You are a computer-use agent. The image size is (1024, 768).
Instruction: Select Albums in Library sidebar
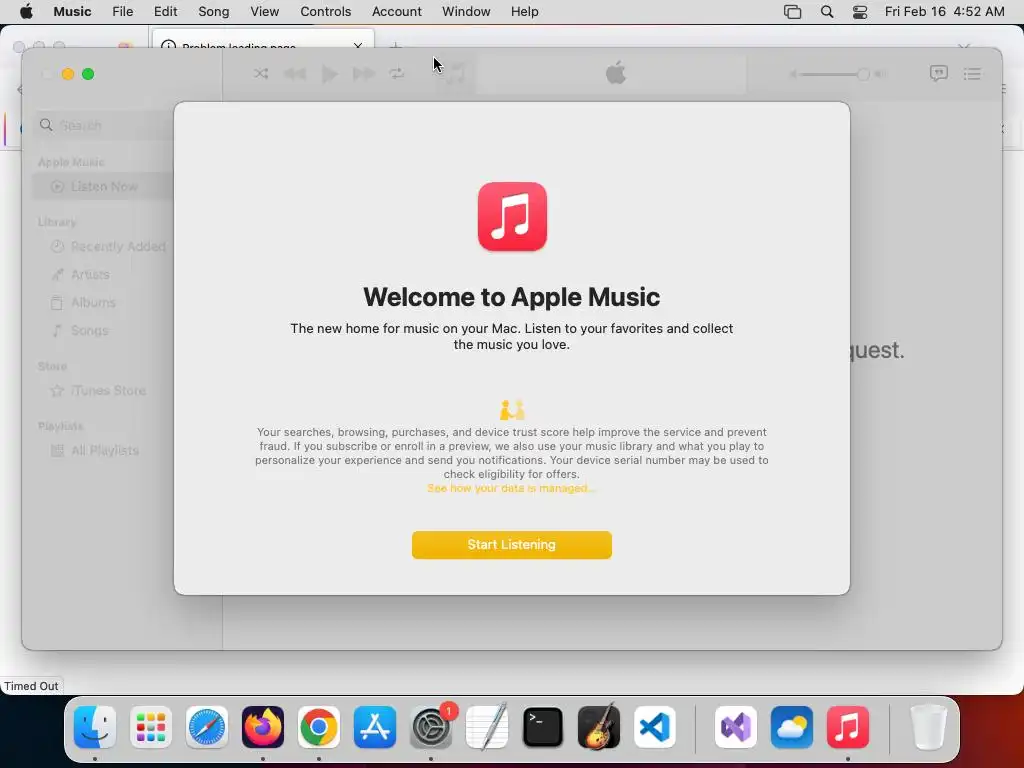(x=84, y=303)
